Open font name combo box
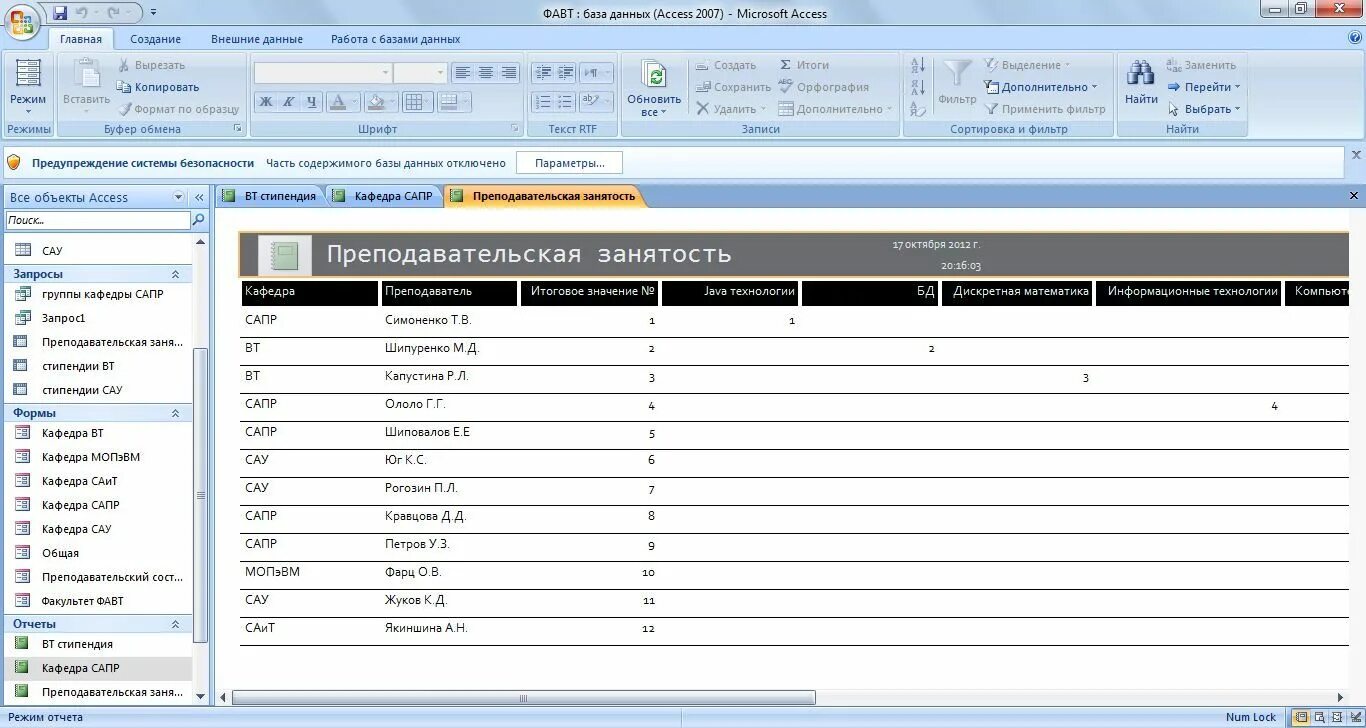The image size is (1366, 728). coord(322,73)
